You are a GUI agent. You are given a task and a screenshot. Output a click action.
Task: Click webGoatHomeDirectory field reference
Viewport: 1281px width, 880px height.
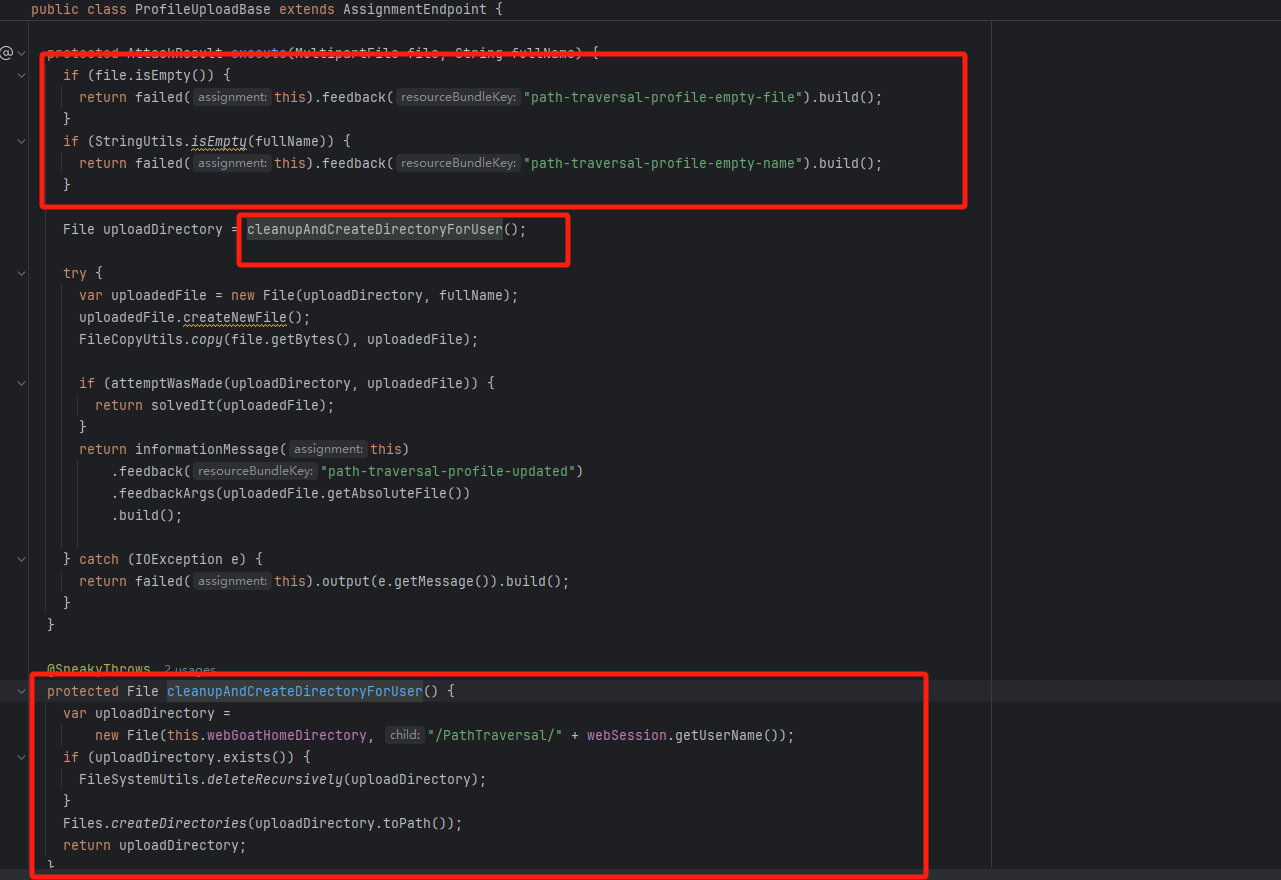coord(286,735)
